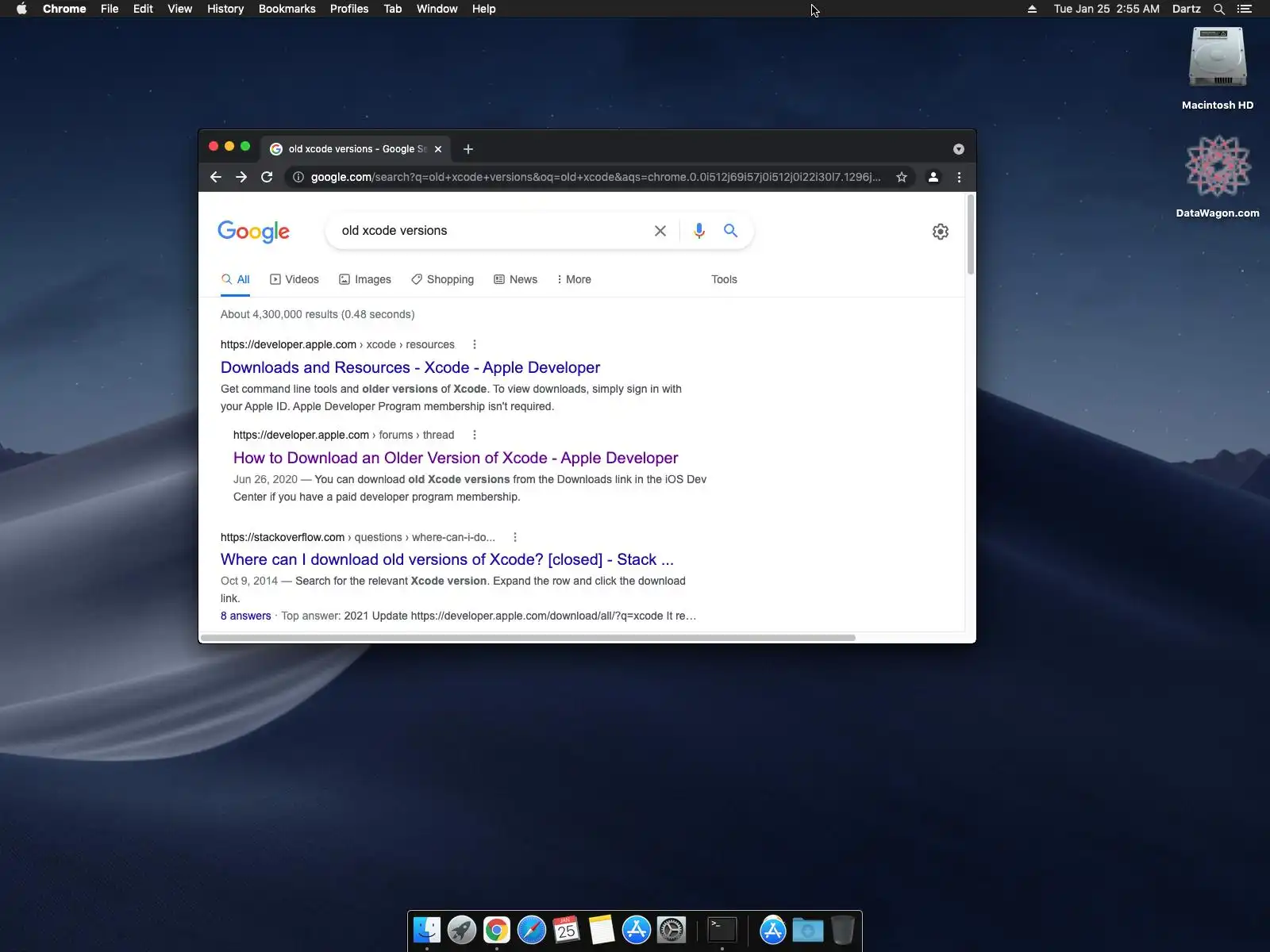Switch to the Videos results tab
1270x952 pixels.
(x=294, y=279)
